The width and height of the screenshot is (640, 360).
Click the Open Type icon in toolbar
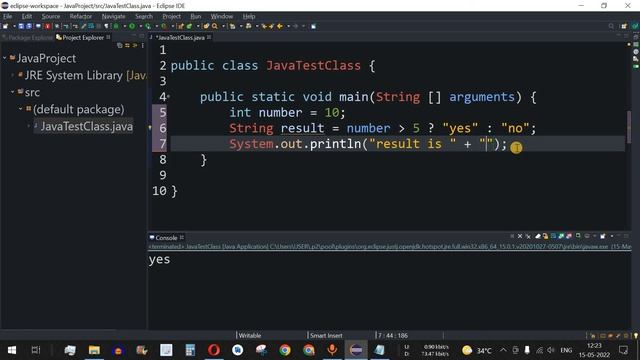pyautogui.click(x=206, y=26)
